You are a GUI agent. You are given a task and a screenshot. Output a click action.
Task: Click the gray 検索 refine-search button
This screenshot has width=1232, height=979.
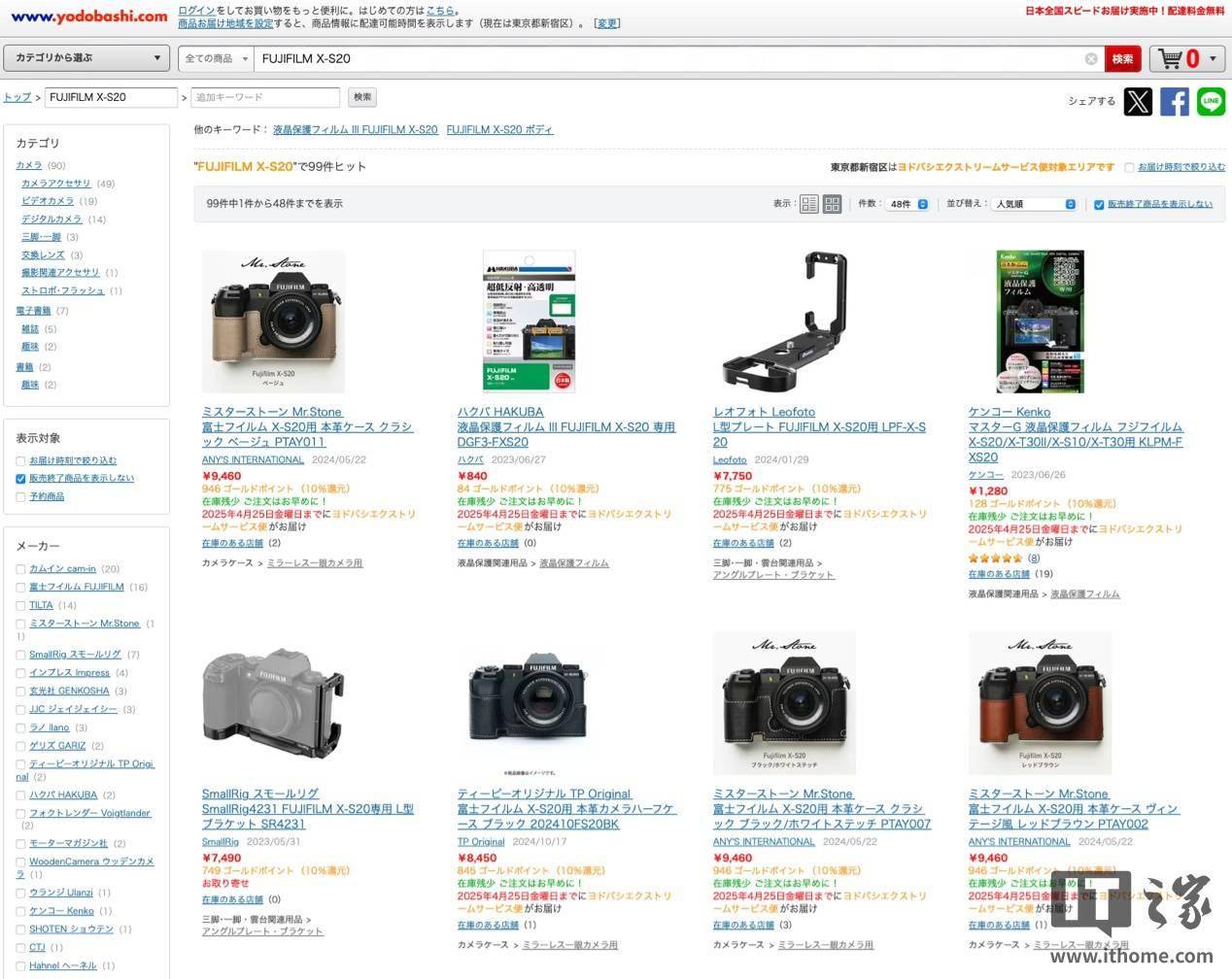(x=362, y=97)
